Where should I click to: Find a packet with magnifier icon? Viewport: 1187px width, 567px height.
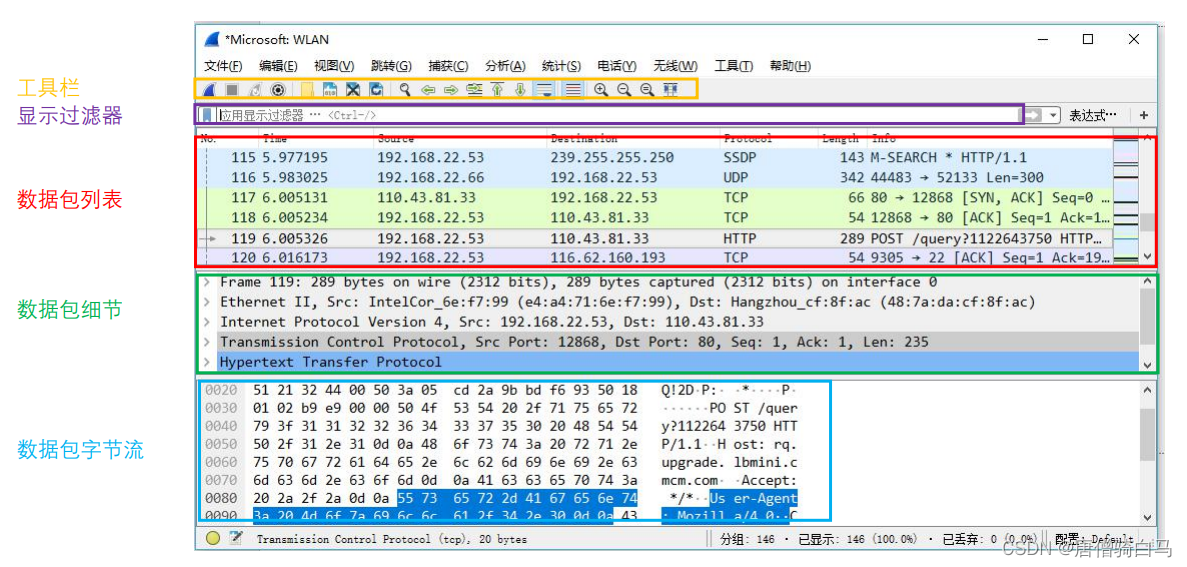click(x=405, y=89)
